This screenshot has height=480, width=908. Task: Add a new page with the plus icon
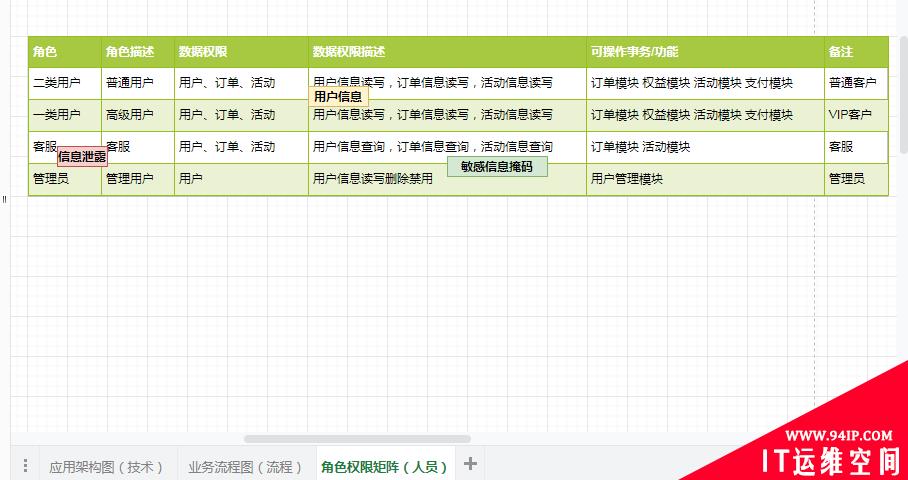coord(470,464)
